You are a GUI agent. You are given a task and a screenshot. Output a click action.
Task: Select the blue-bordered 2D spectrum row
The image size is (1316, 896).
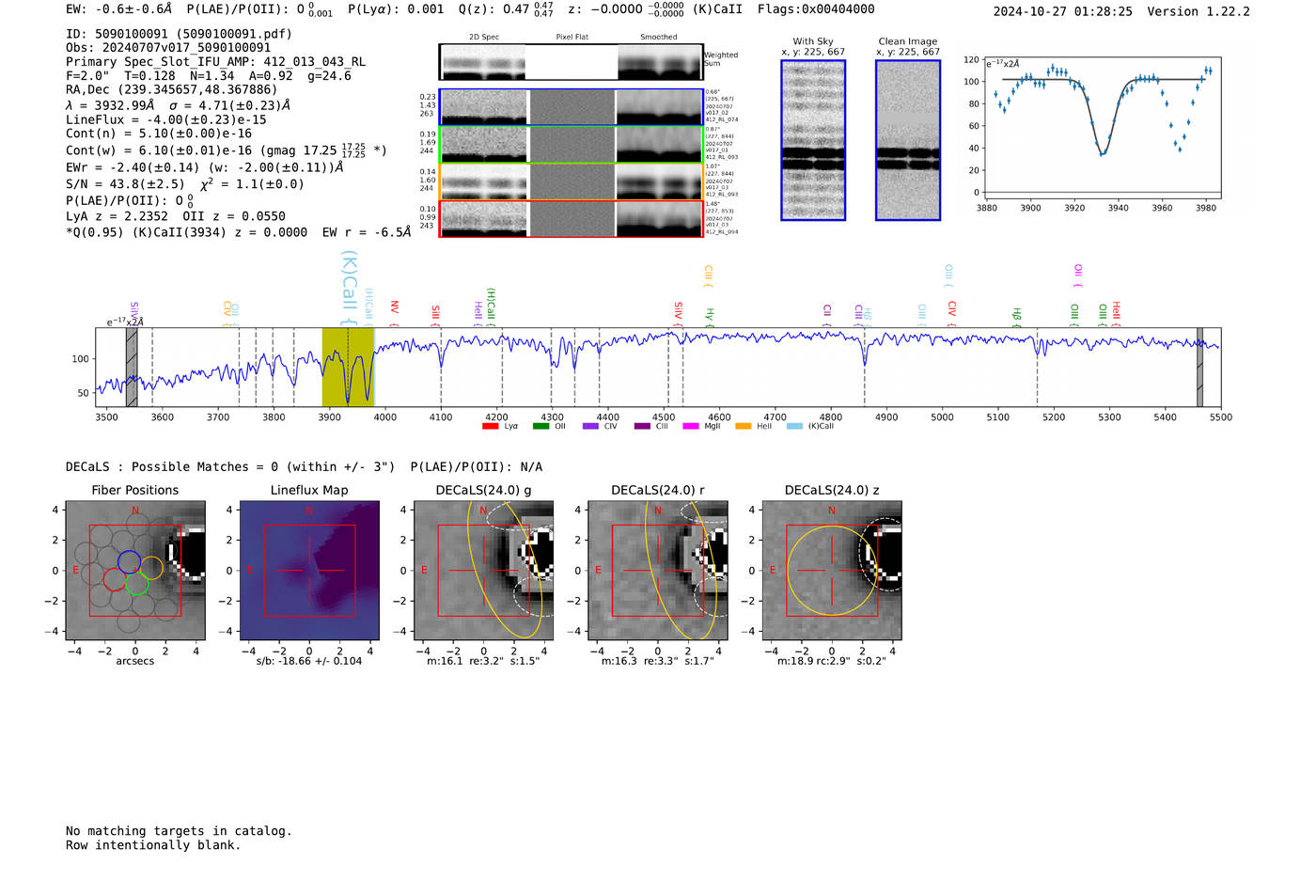pos(571,107)
